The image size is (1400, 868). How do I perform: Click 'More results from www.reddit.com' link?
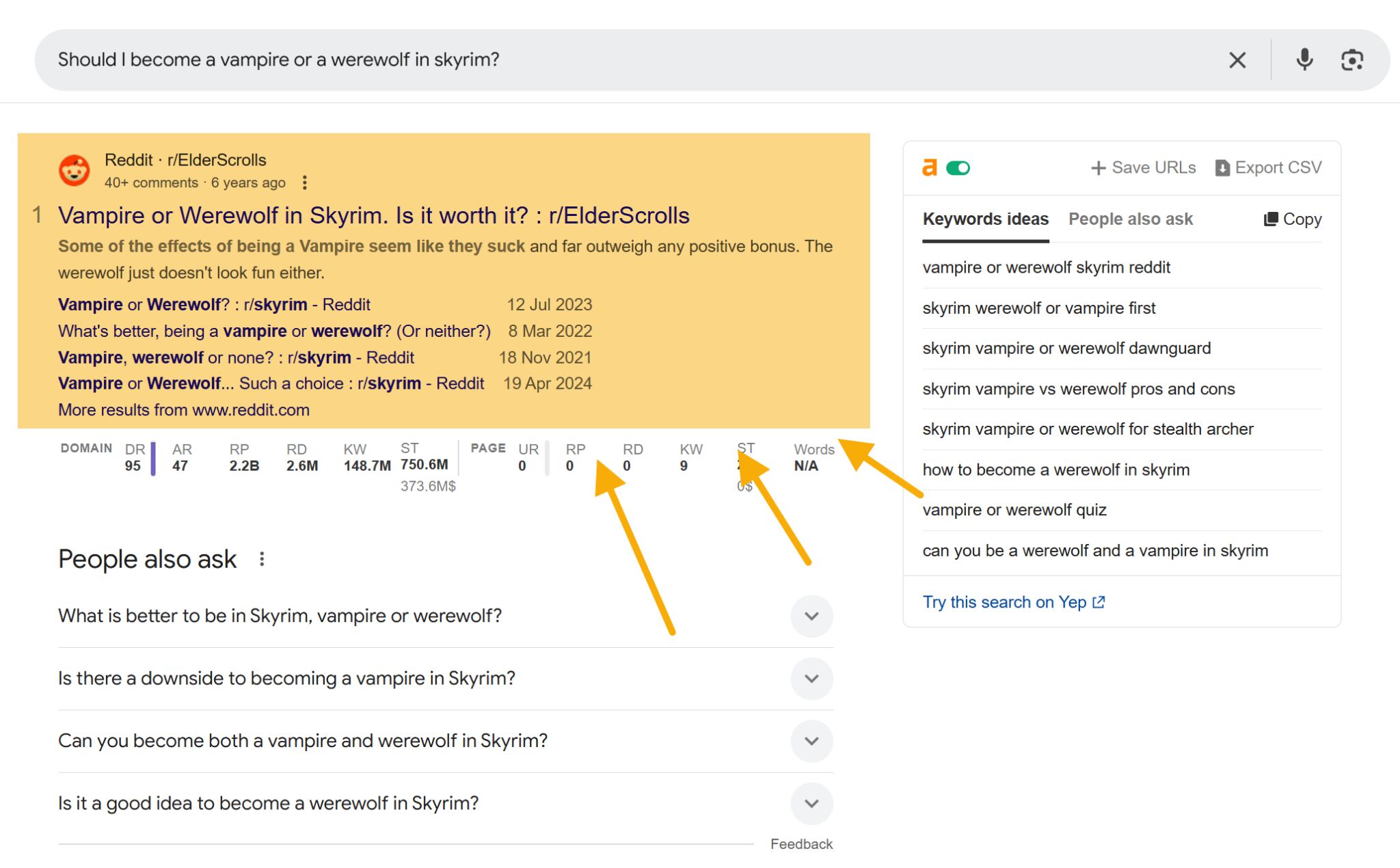(183, 409)
